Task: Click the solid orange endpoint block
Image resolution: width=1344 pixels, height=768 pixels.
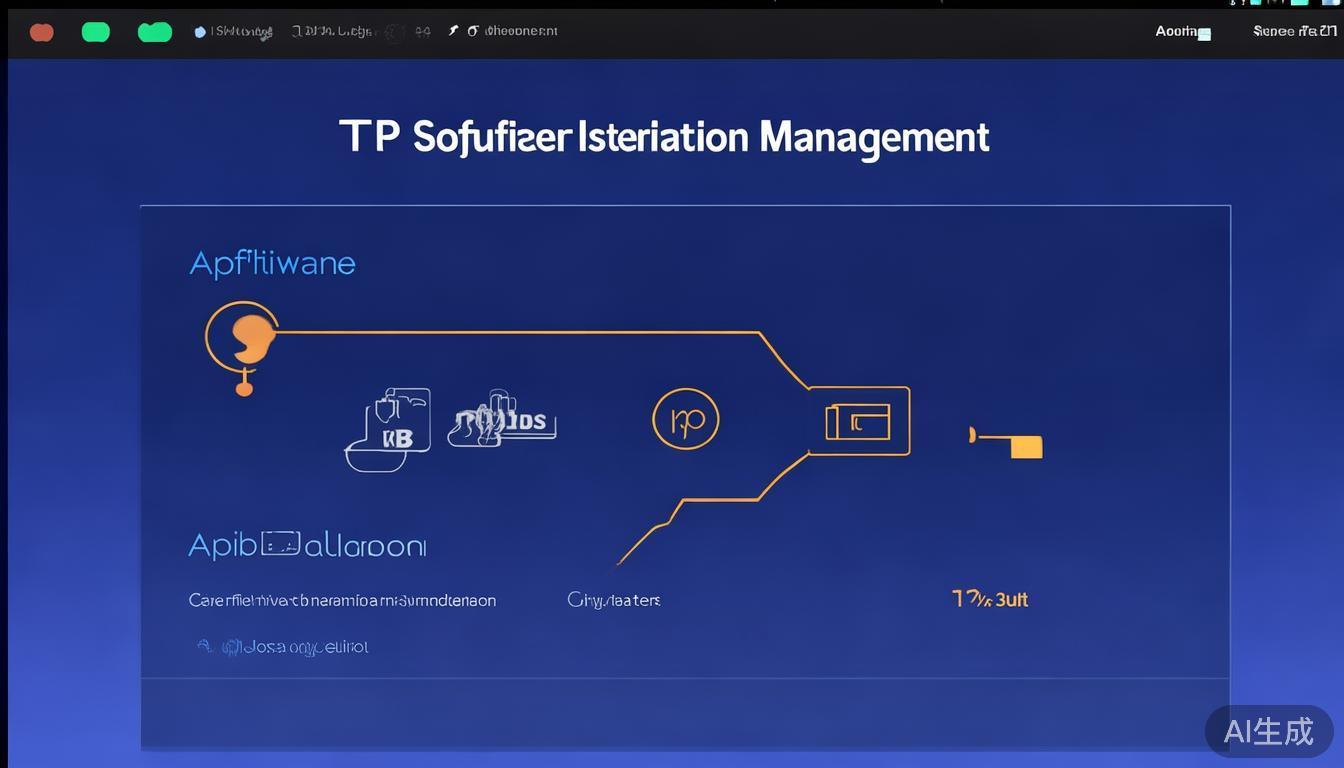Action: pyautogui.click(x=1026, y=447)
